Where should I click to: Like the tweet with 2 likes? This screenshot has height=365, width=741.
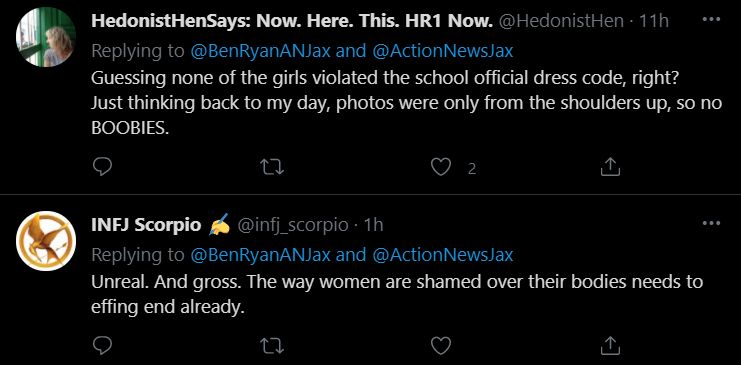441,167
